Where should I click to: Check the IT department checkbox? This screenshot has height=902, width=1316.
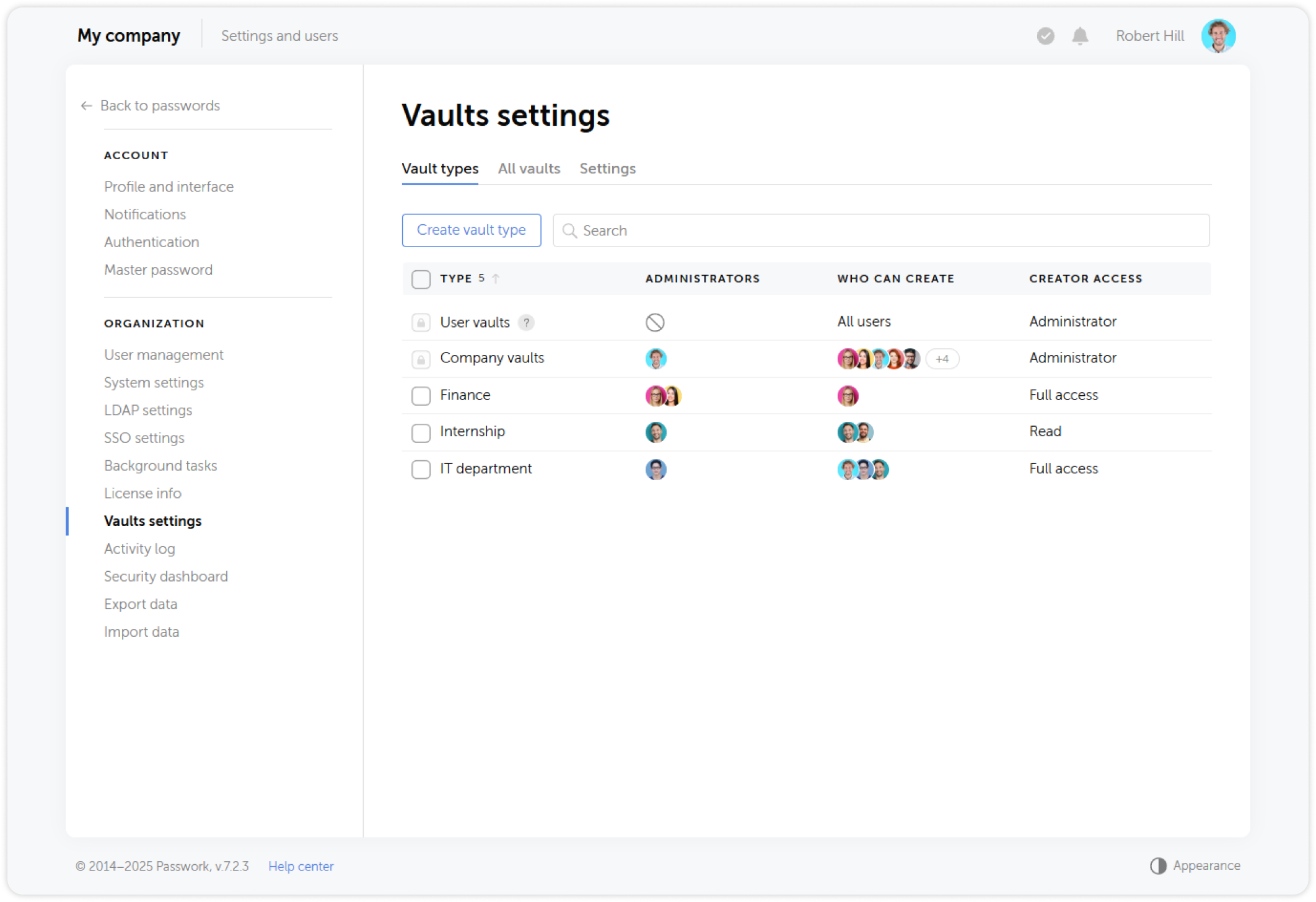point(421,469)
